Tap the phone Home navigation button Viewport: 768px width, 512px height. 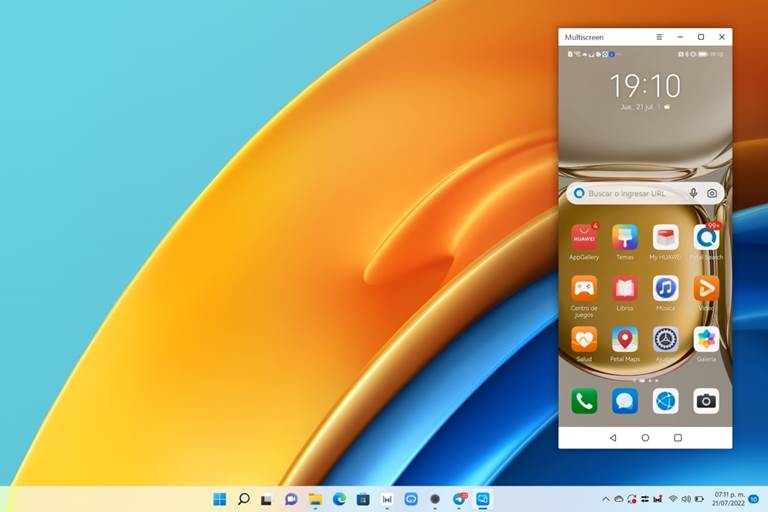click(645, 438)
